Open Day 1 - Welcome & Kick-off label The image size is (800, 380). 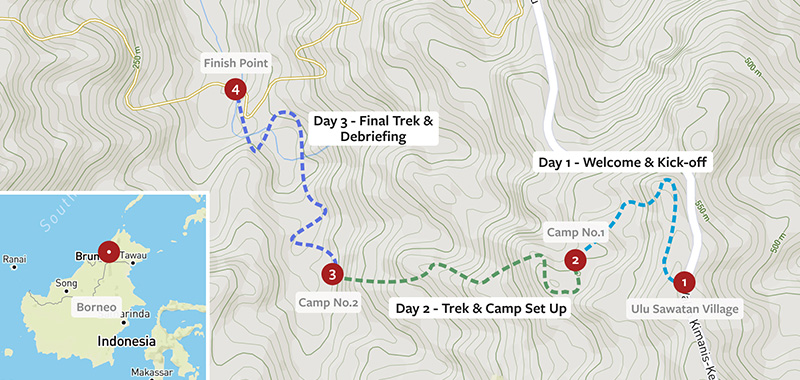tap(622, 163)
